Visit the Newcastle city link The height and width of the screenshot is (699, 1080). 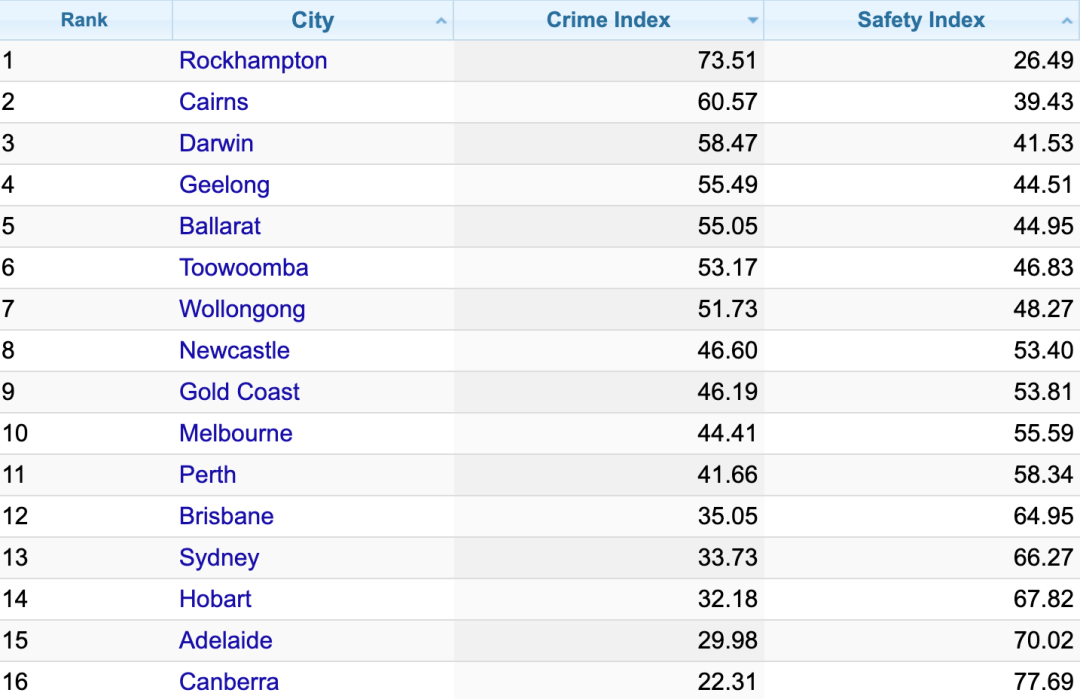coord(234,351)
